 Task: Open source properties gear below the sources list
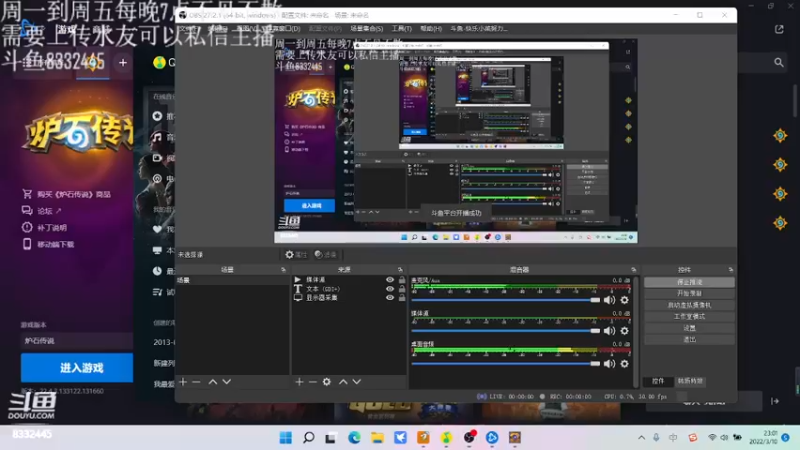327,382
